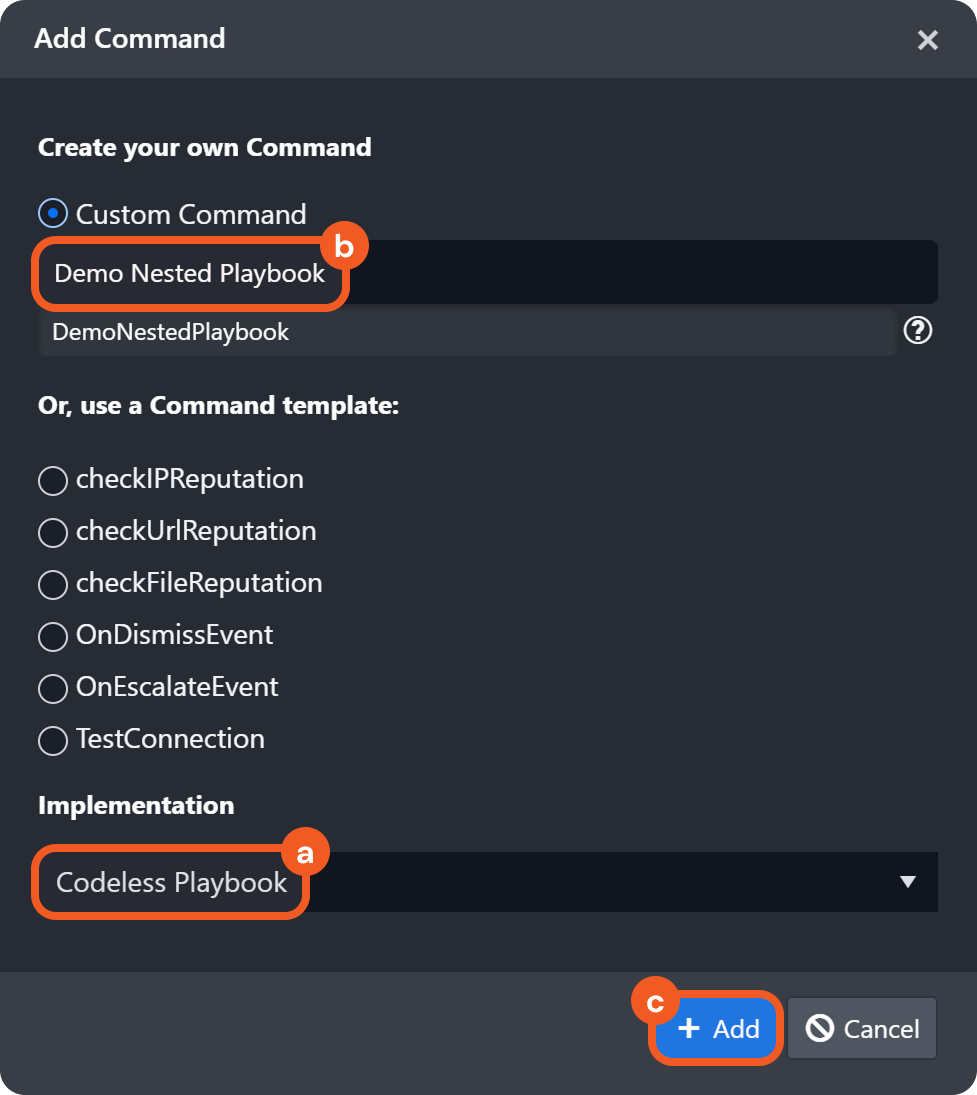The image size is (977, 1095).
Task: Click the prohibited icon on Cancel button
Action: [x=820, y=1028]
